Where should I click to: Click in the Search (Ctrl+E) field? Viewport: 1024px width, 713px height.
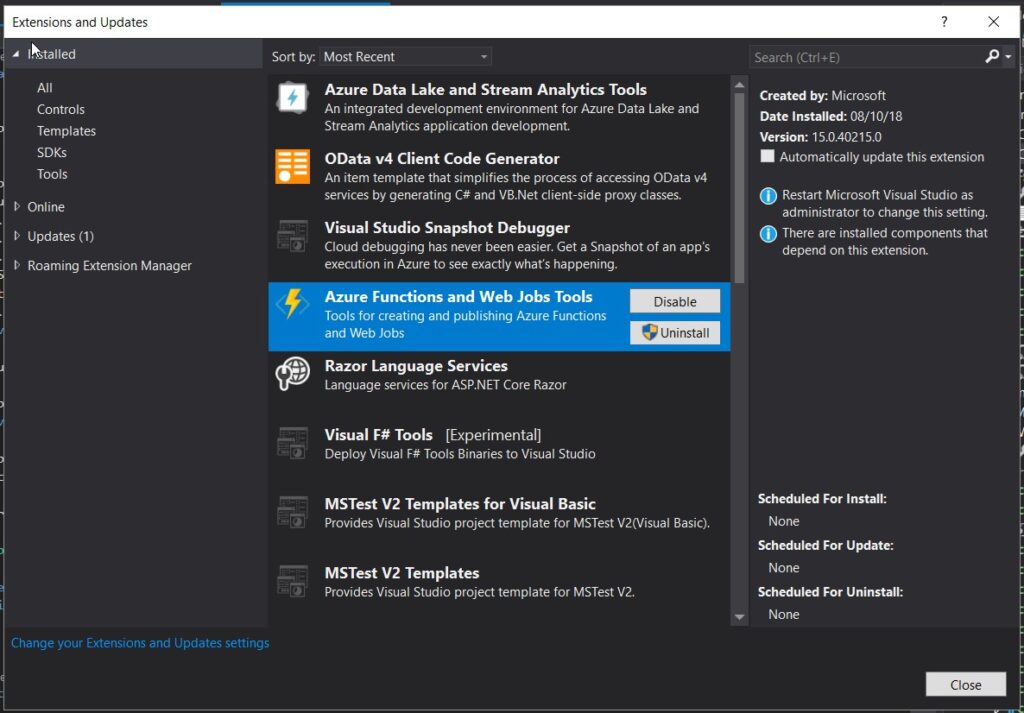click(x=865, y=57)
